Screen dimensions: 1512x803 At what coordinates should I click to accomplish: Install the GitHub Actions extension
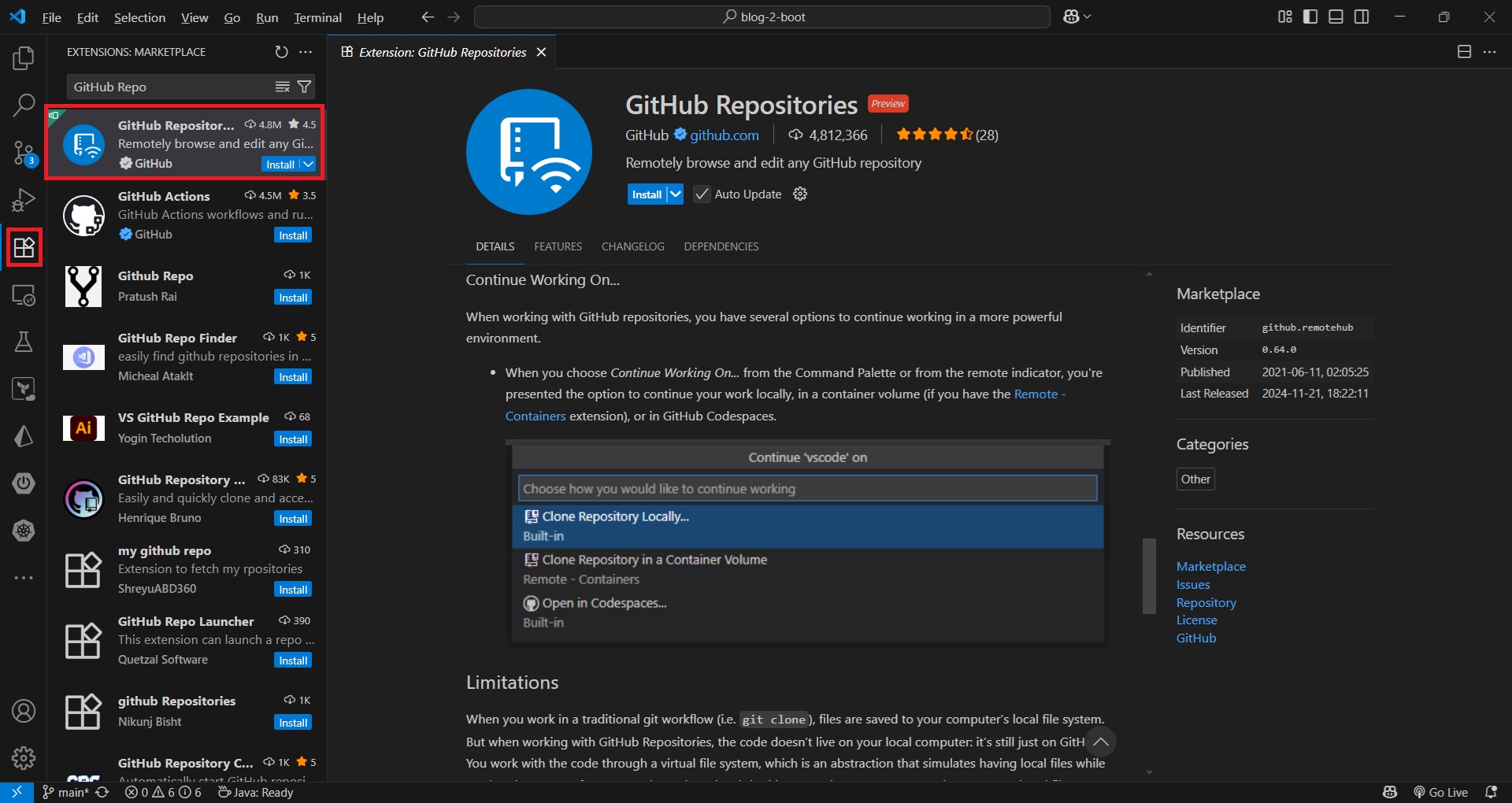coord(293,235)
